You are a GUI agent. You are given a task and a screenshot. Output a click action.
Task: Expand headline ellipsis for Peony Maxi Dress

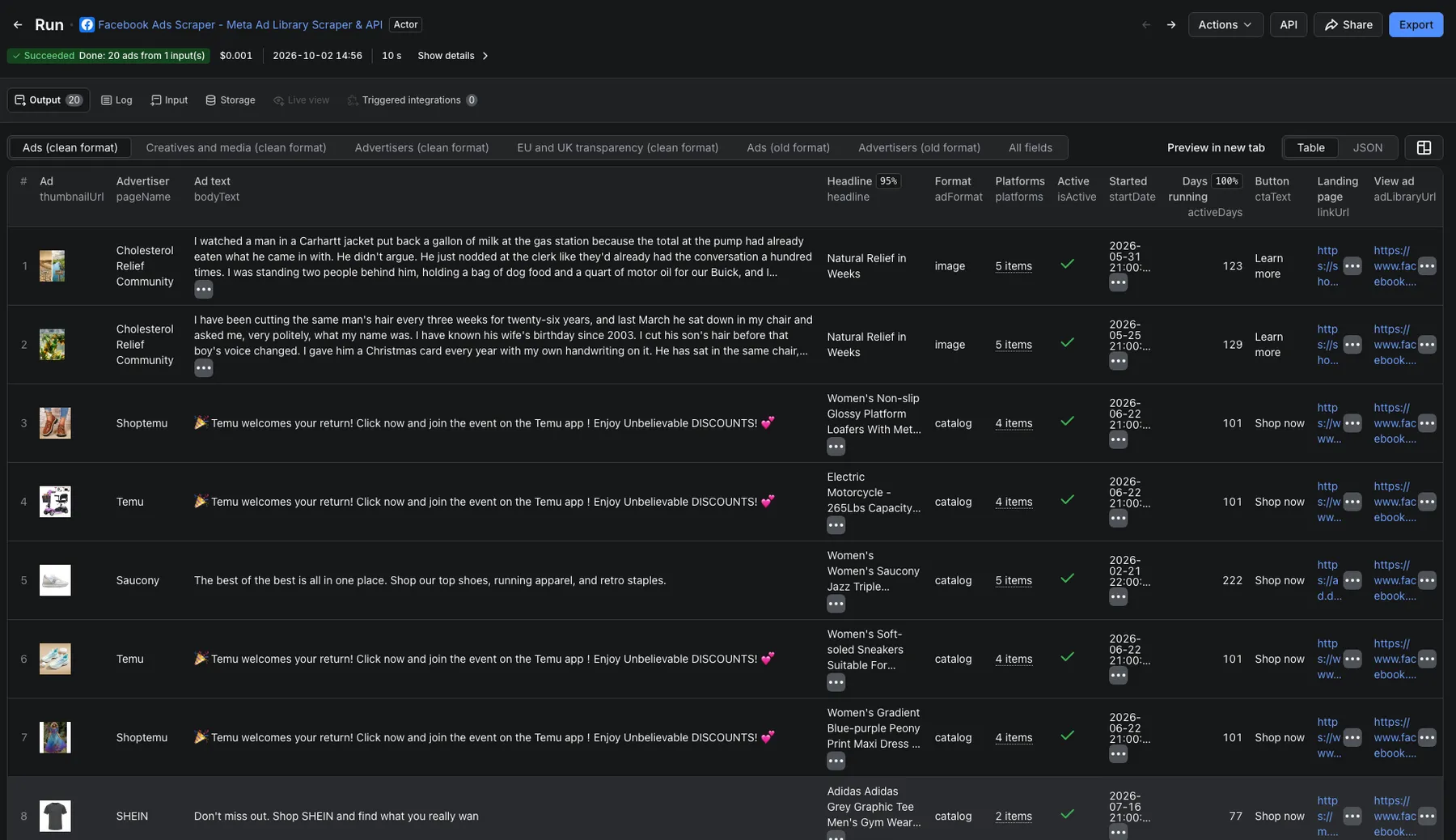tap(836, 761)
